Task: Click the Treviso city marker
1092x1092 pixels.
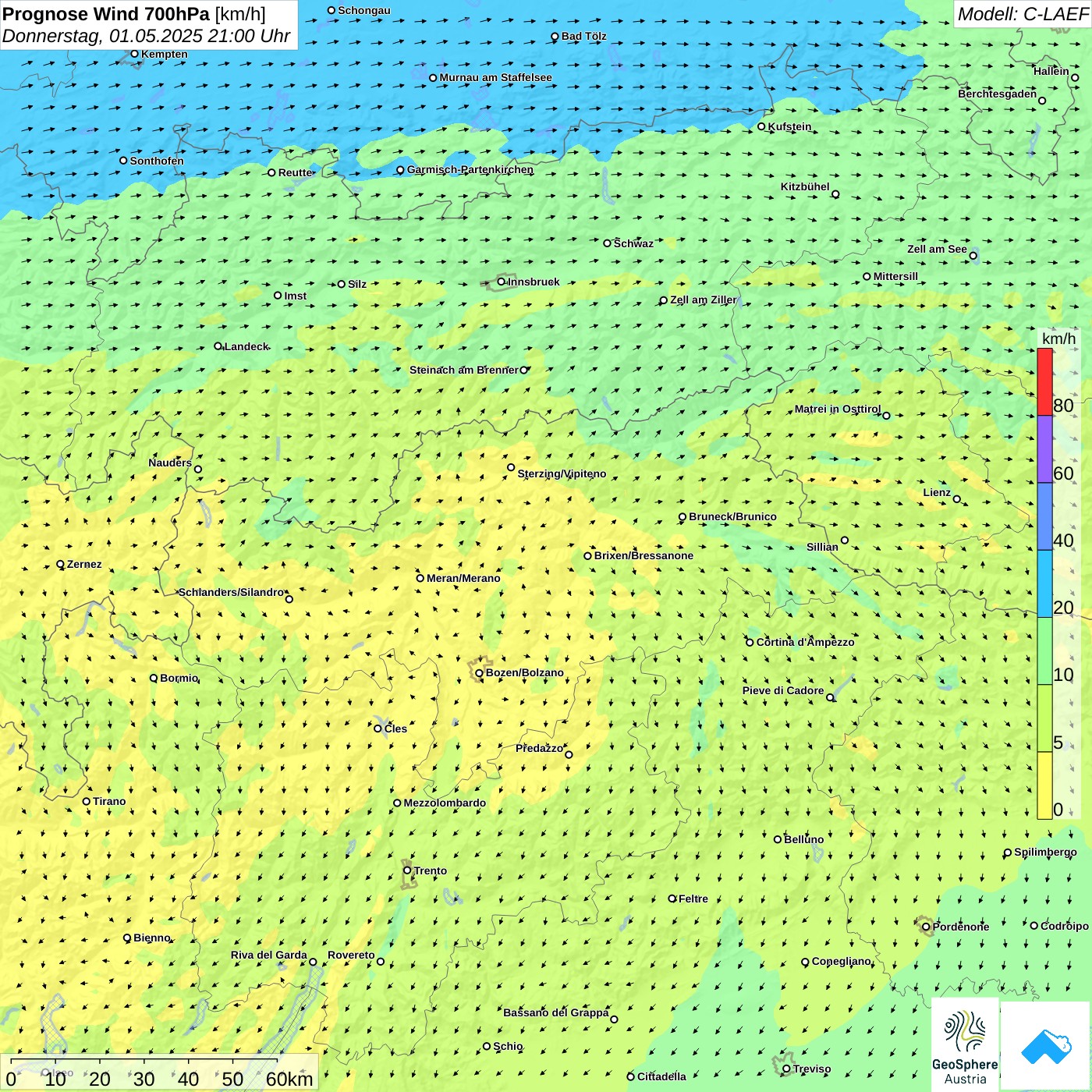Action: click(786, 1069)
